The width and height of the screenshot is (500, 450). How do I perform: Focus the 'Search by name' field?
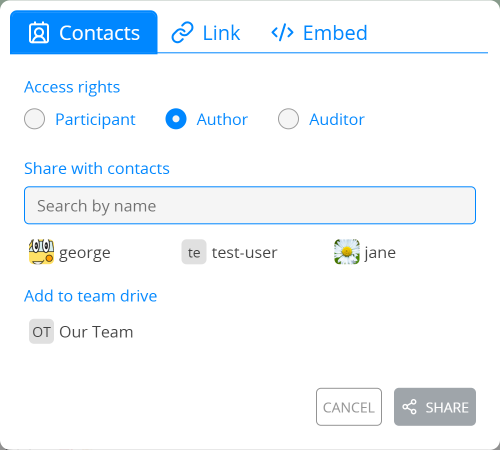click(x=250, y=205)
